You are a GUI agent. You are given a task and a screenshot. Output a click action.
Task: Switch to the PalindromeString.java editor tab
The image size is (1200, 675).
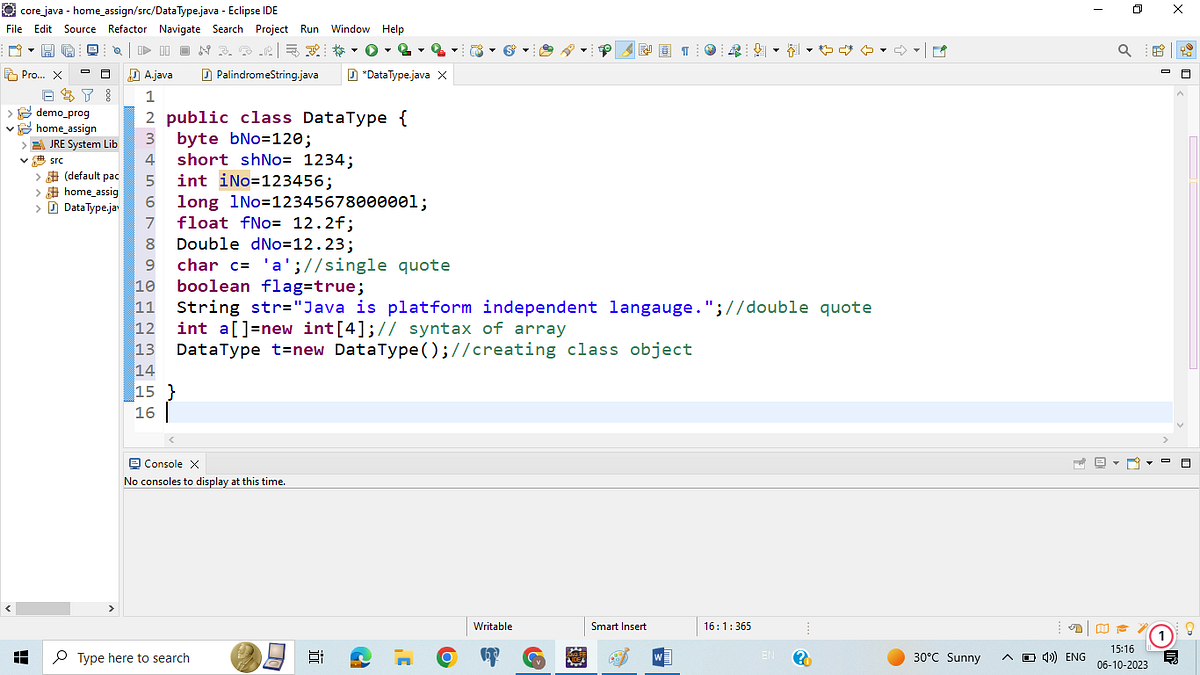(x=265, y=73)
